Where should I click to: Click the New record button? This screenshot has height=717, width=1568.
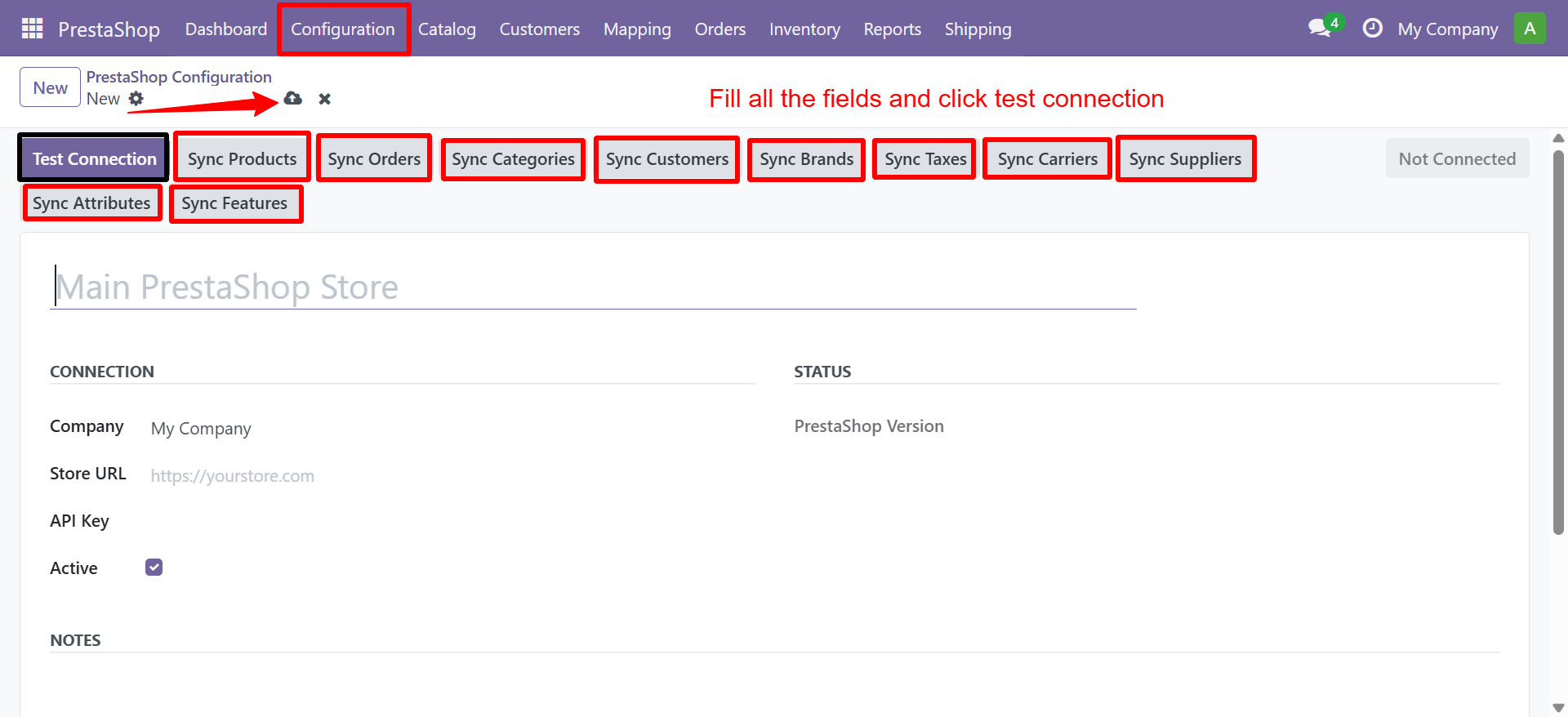pyautogui.click(x=51, y=87)
